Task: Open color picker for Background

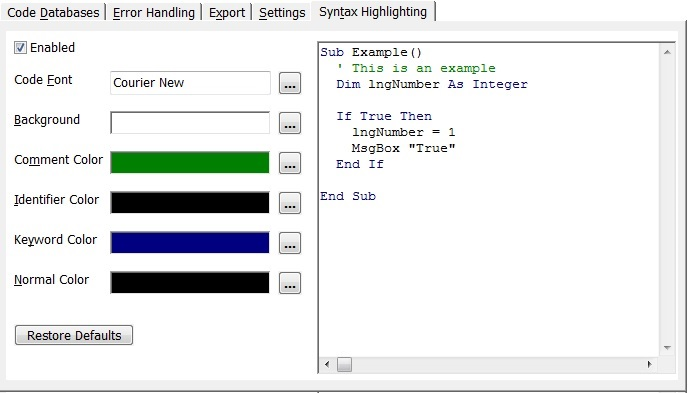Action: (x=290, y=123)
